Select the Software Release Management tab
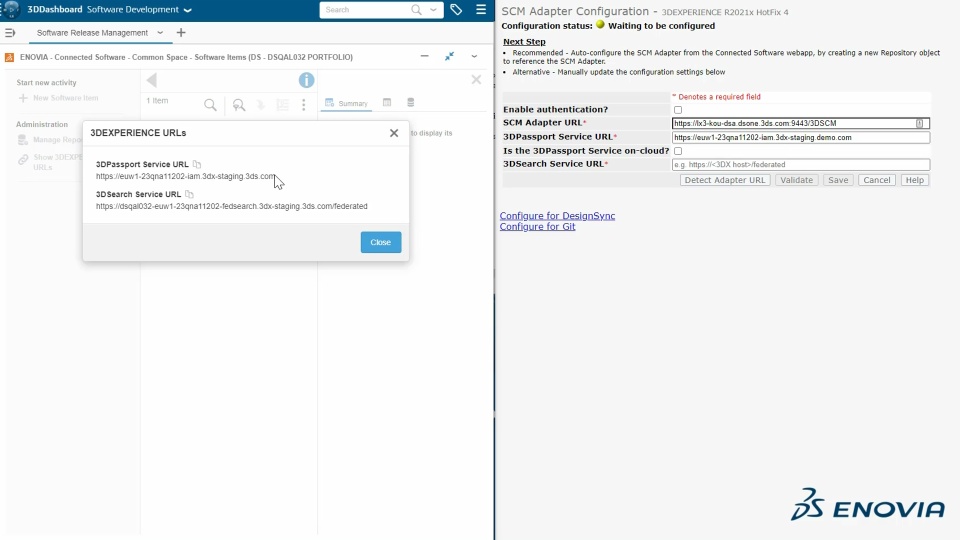This screenshot has height=540, width=960. point(92,33)
